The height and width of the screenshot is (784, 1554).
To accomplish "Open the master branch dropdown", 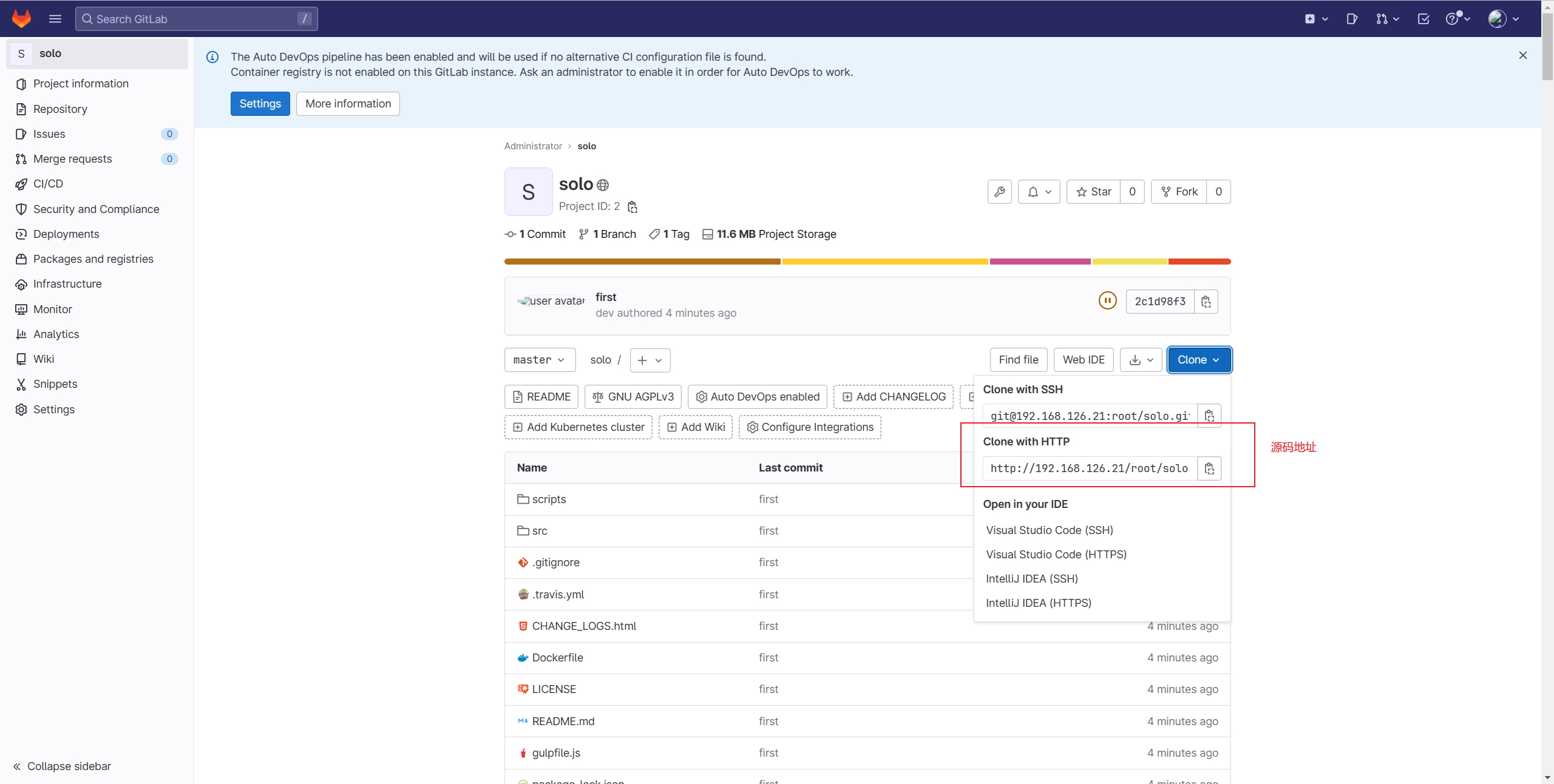I will click(x=540, y=360).
